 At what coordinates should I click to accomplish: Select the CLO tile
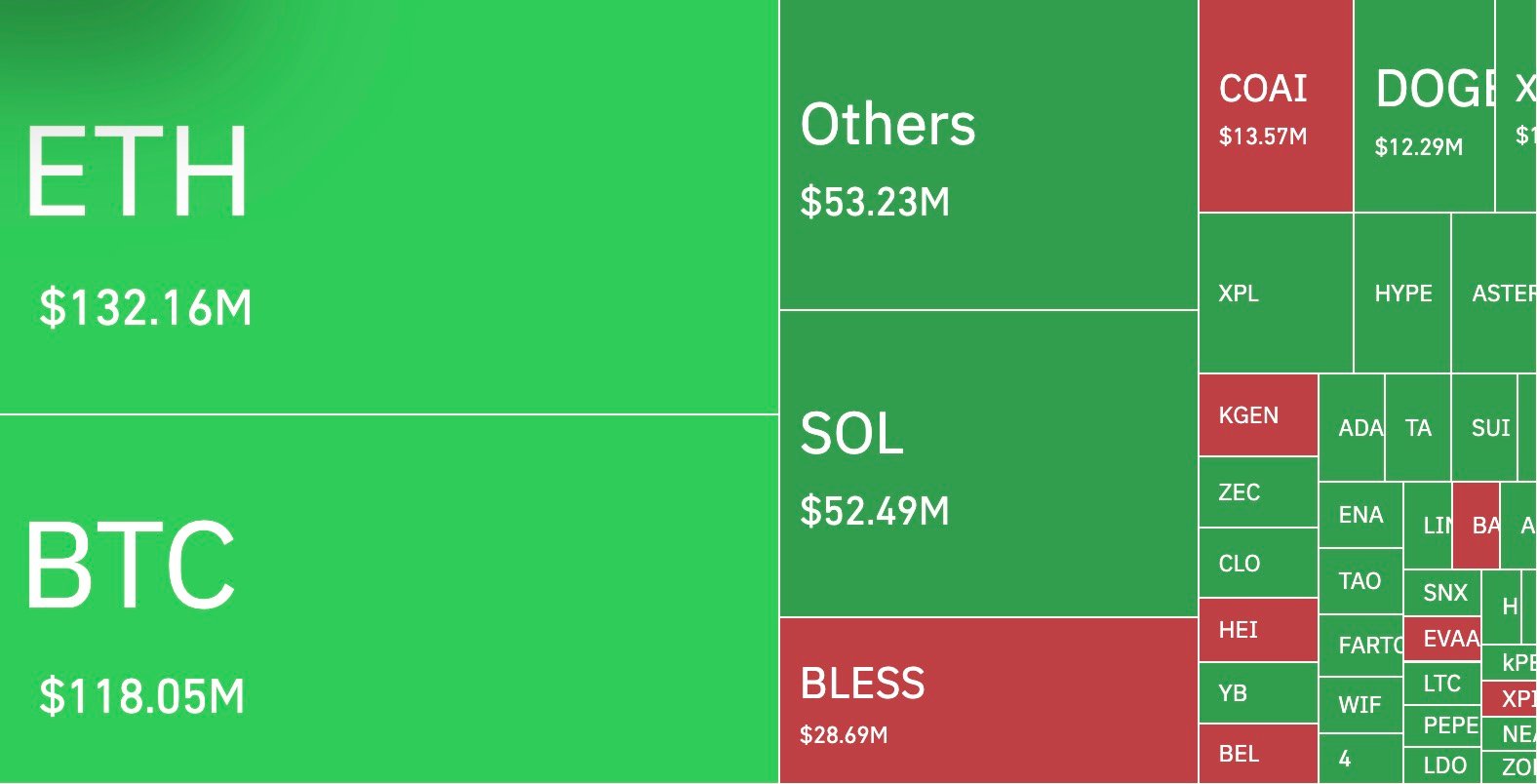click(x=1258, y=564)
